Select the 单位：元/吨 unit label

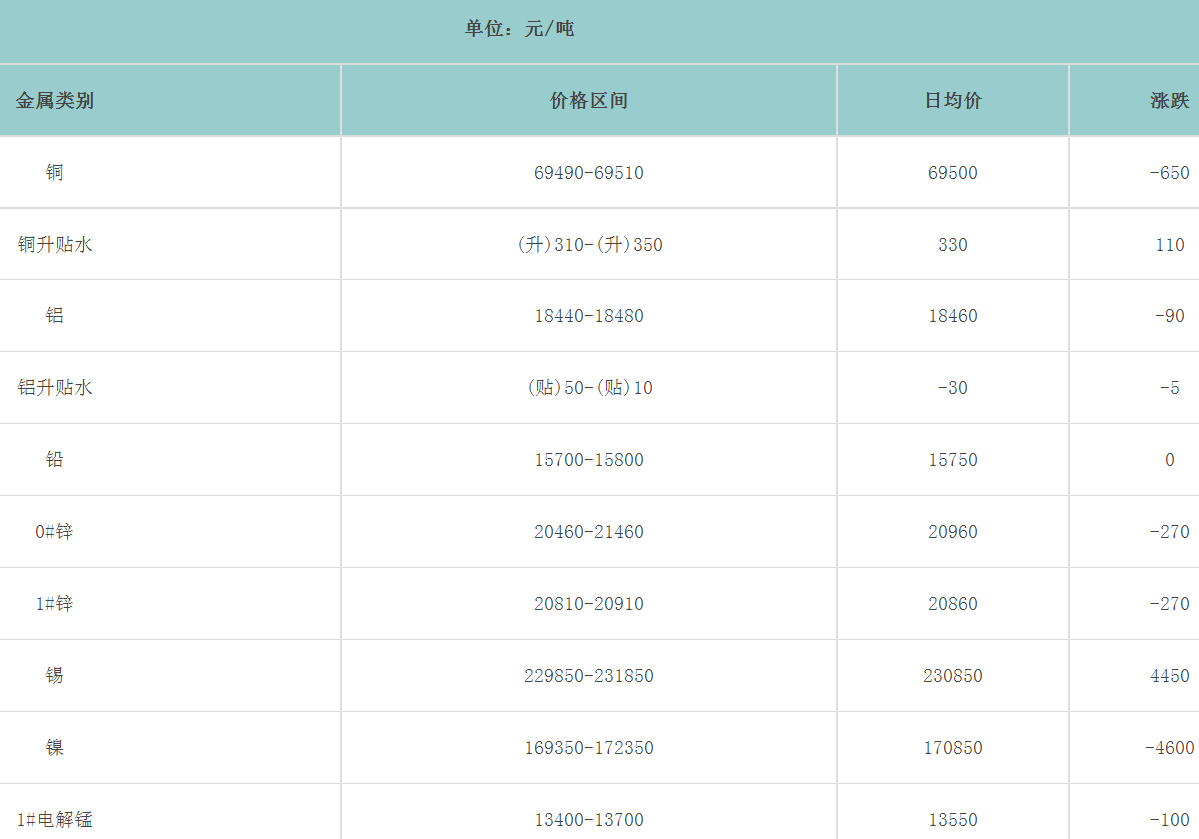(x=519, y=29)
